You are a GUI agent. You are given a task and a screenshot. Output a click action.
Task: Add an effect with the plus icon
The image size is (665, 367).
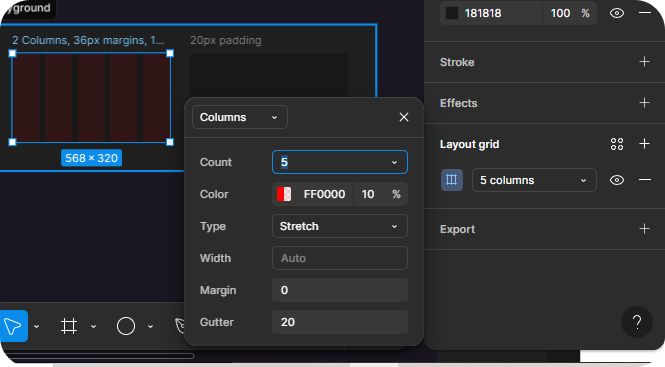644,103
